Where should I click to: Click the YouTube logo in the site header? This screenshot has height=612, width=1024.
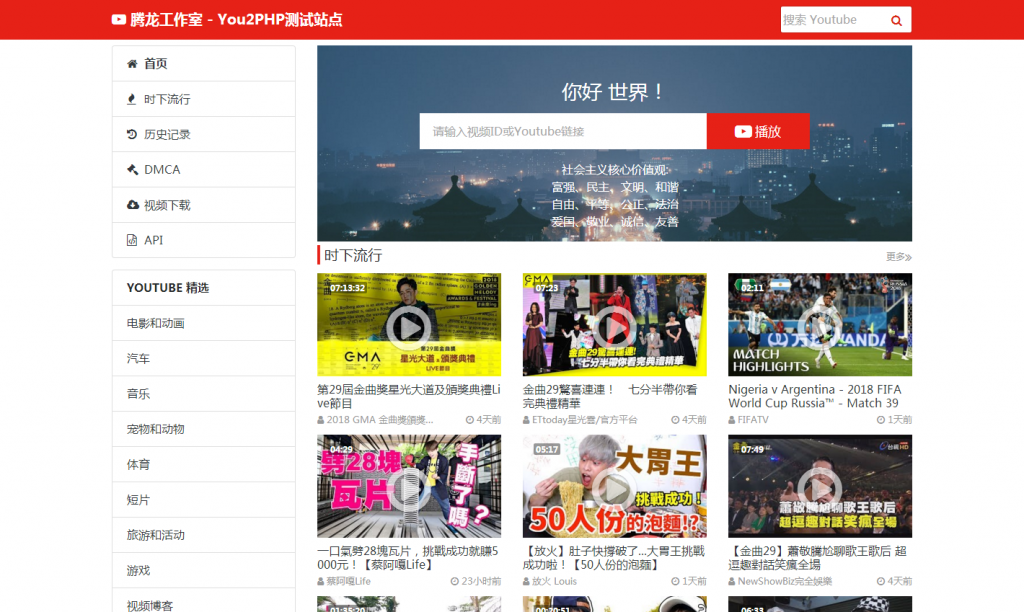(117, 19)
